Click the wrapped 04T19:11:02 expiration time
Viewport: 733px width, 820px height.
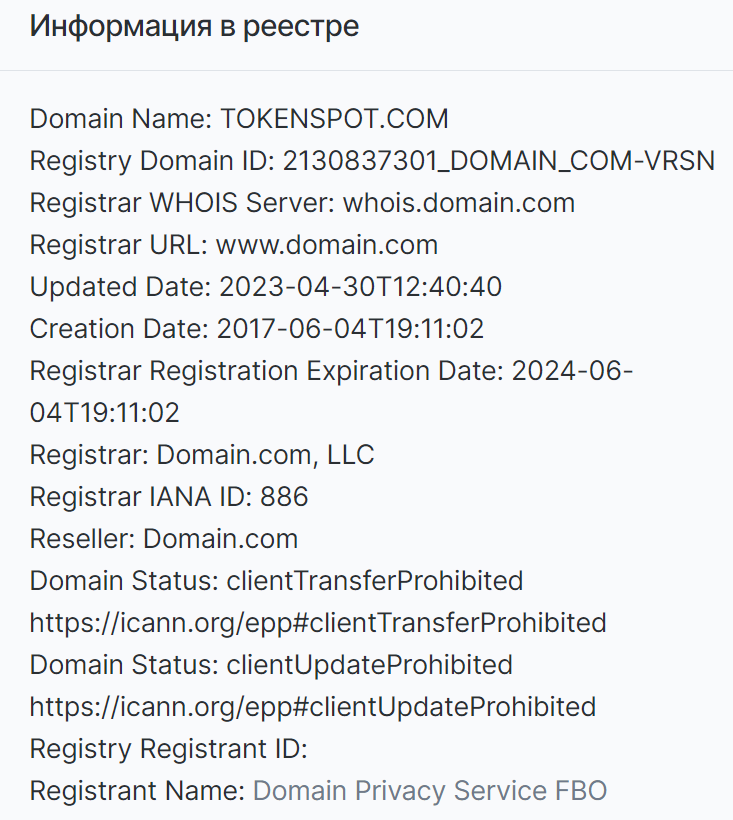tap(105, 413)
